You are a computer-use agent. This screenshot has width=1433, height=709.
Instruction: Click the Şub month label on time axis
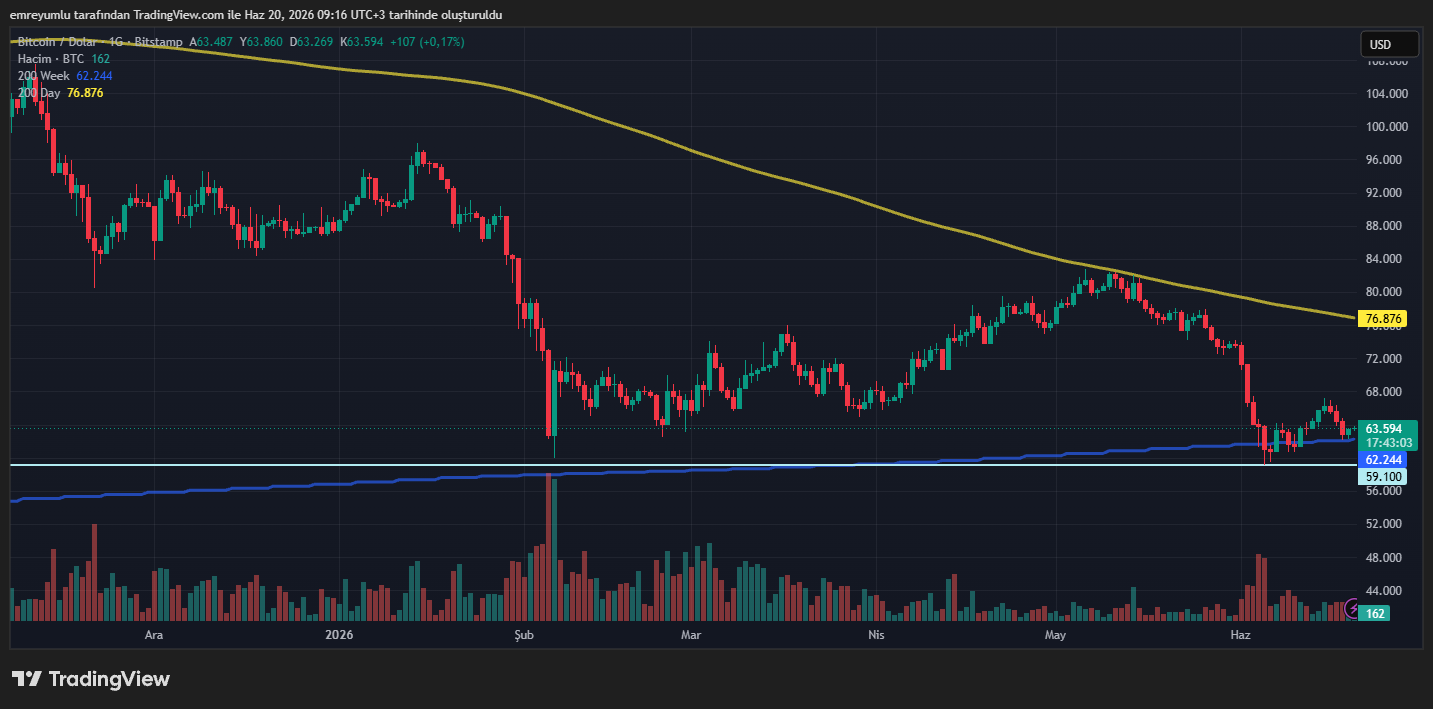(524, 635)
